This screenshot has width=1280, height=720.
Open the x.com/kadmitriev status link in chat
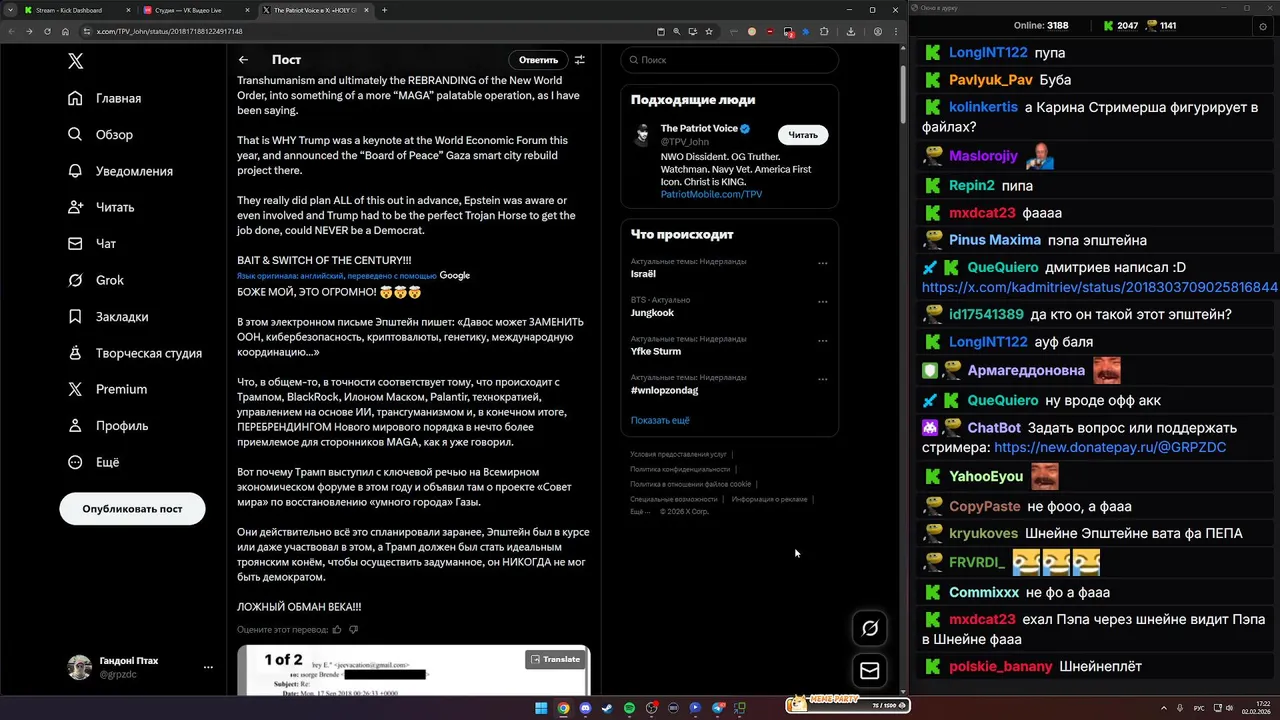pos(1099,287)
